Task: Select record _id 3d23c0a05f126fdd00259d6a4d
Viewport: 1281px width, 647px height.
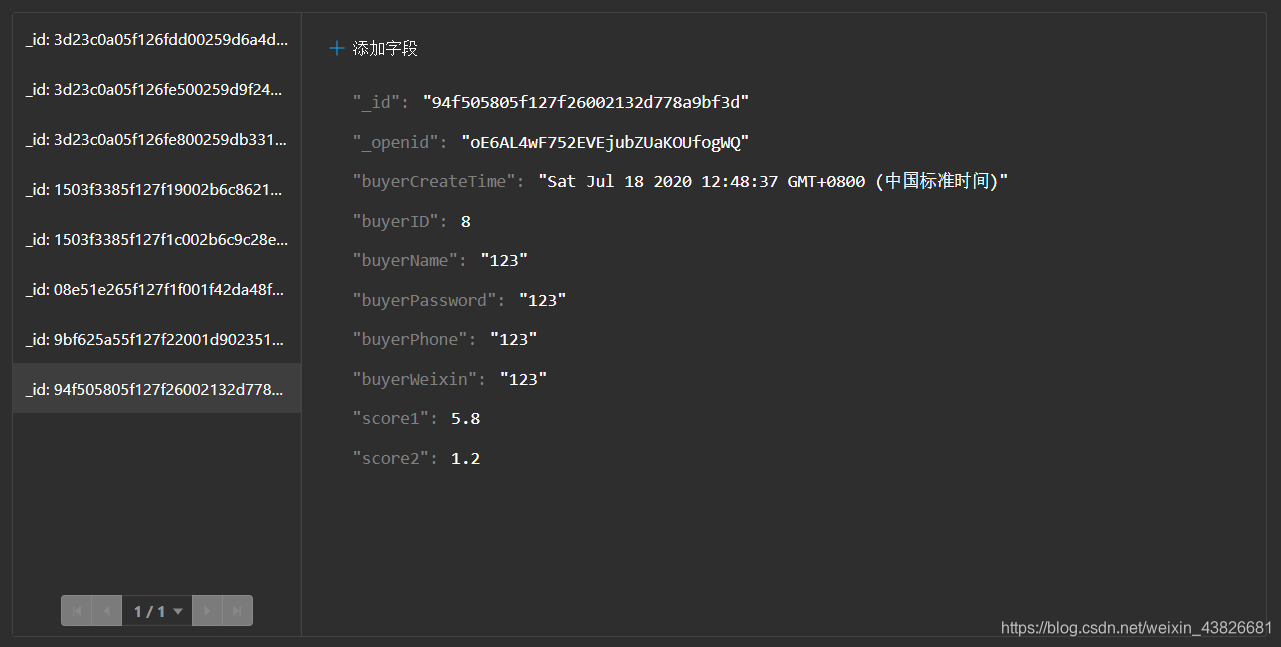Action: coord(157,39)
